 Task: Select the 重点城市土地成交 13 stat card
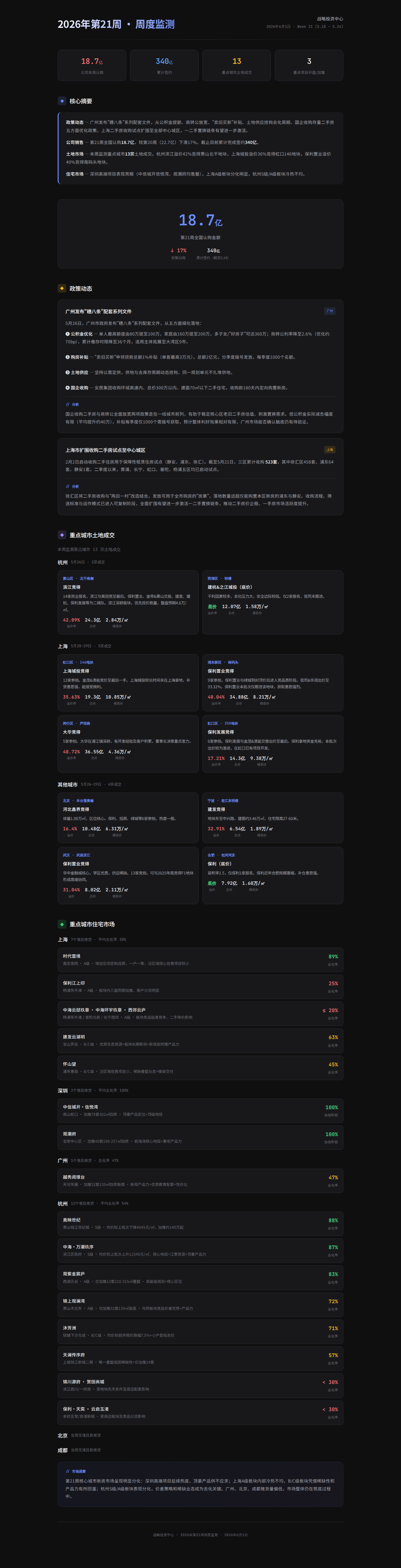click(x=237, y=65)
